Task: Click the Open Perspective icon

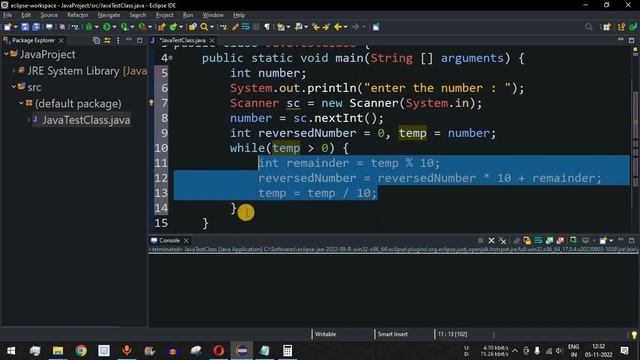Action: tap(607, 27)
